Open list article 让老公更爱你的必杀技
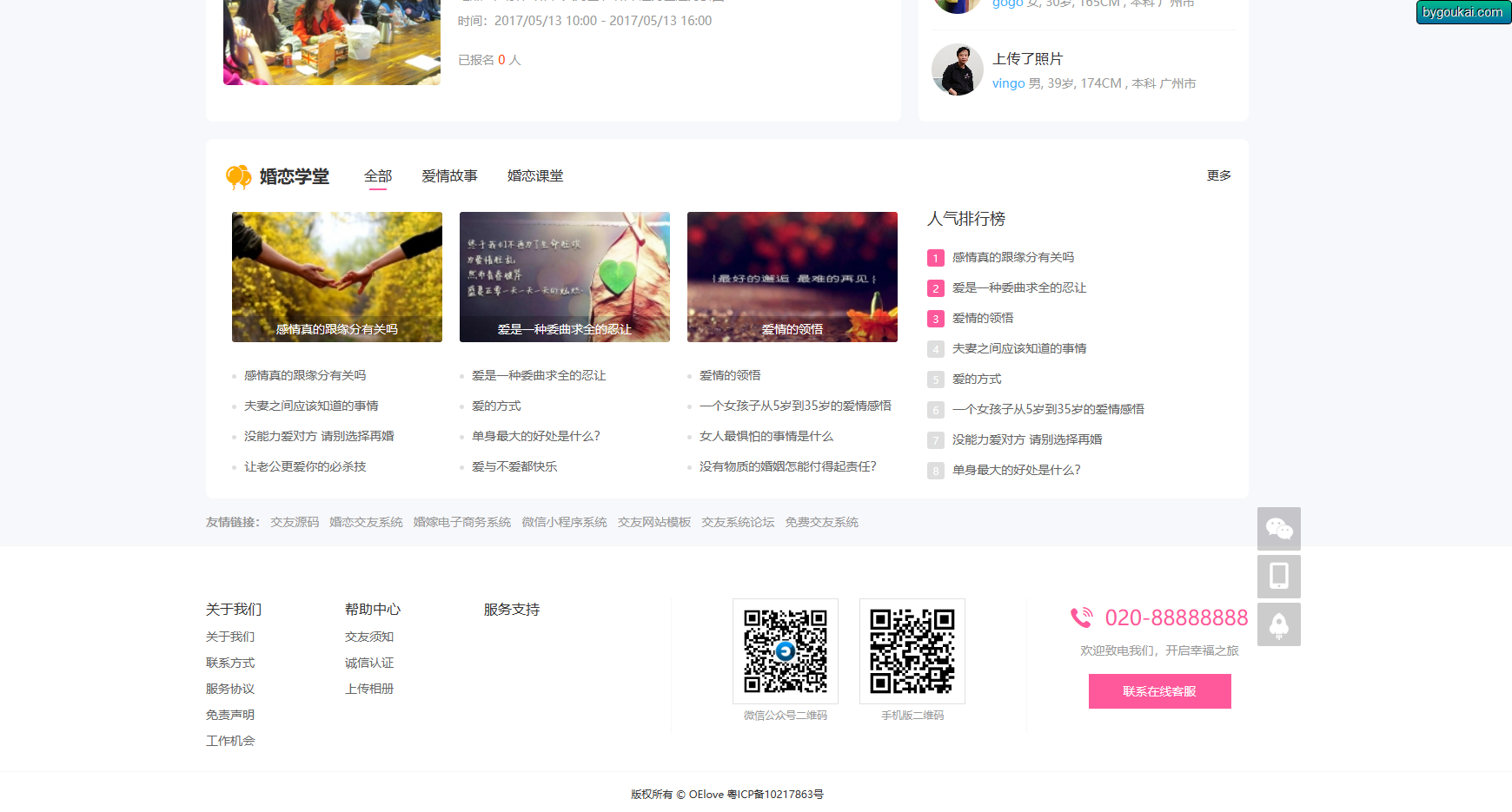1512x812 pixels. [x=305, y=467]
